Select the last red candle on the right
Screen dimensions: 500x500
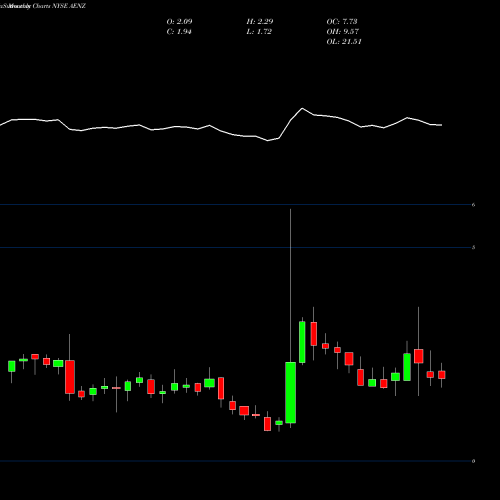tap(442, 375)
